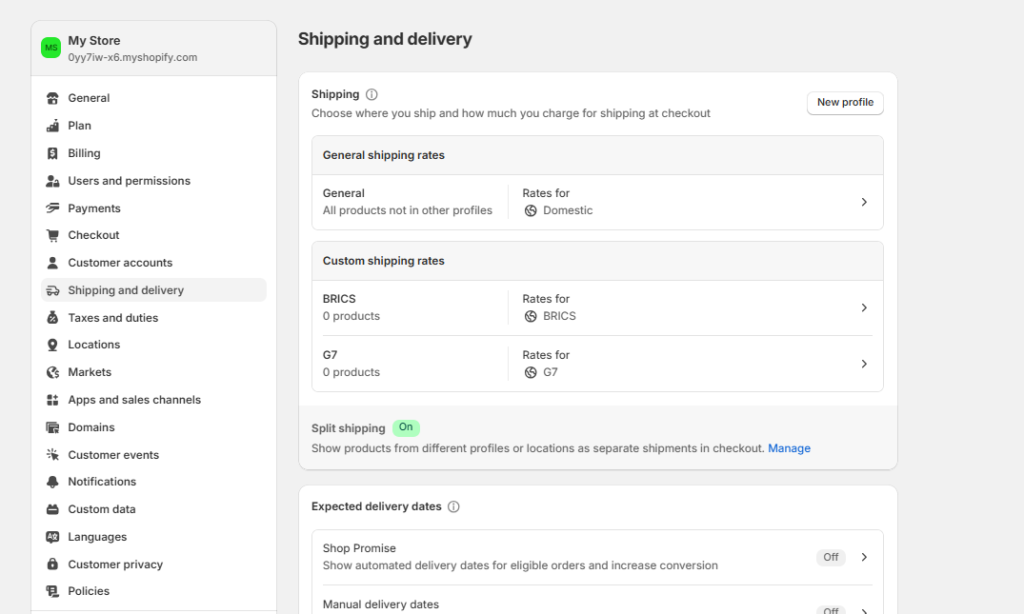Screen dimensions: 1024x614
Task: Open the G7 profile chevron
Action: pyautogui.click(x=863, y=363)
